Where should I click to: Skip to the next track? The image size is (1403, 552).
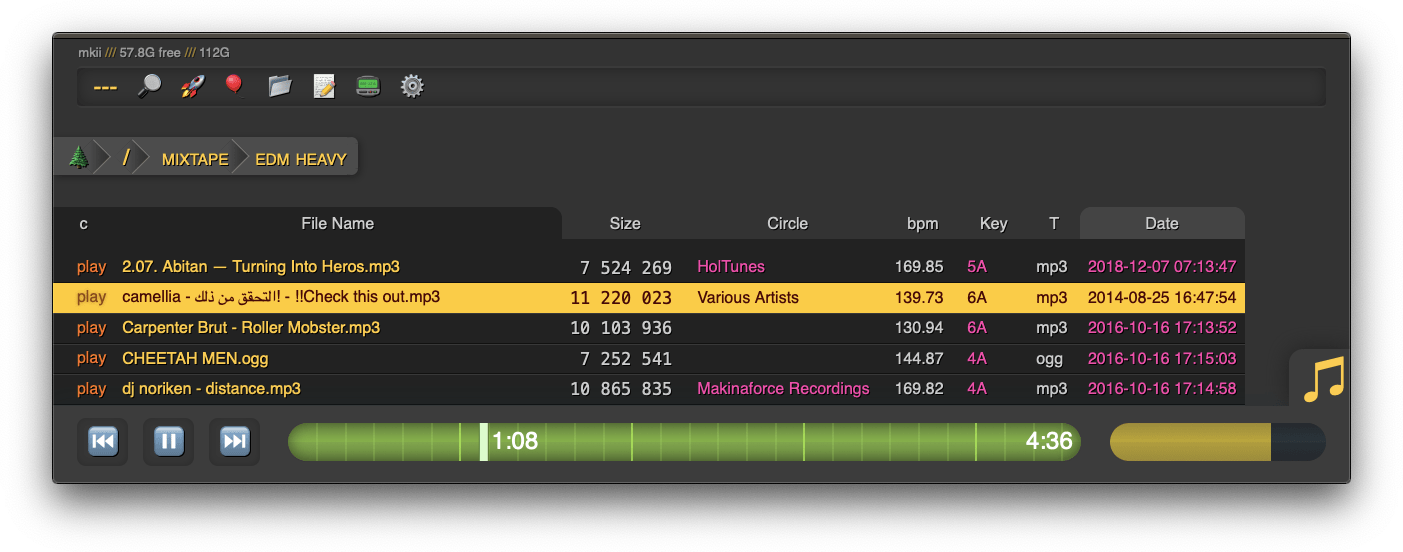pyautogui.click(x=235, y=441)
